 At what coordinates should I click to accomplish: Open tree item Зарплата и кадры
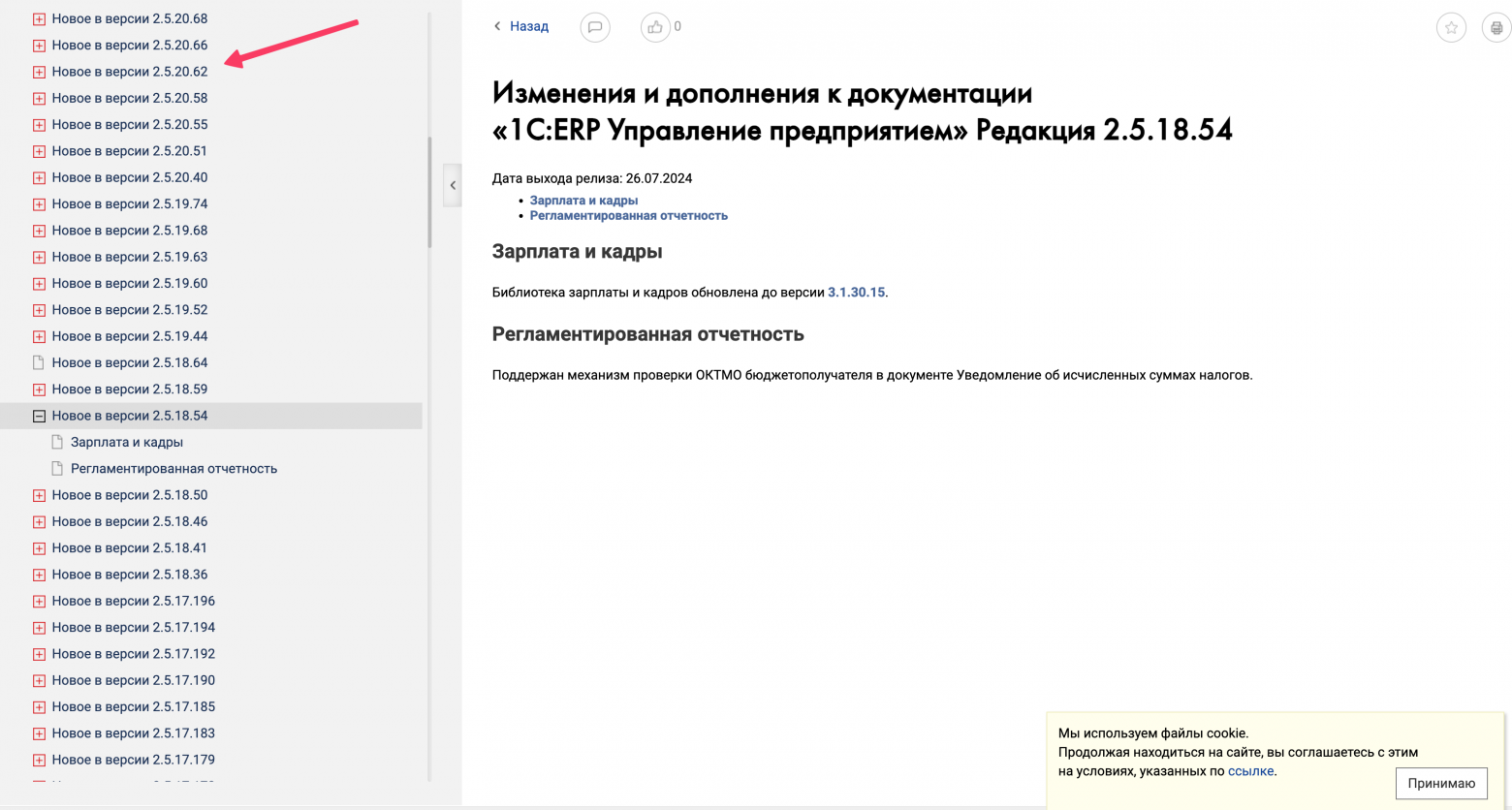coord(127,442)
